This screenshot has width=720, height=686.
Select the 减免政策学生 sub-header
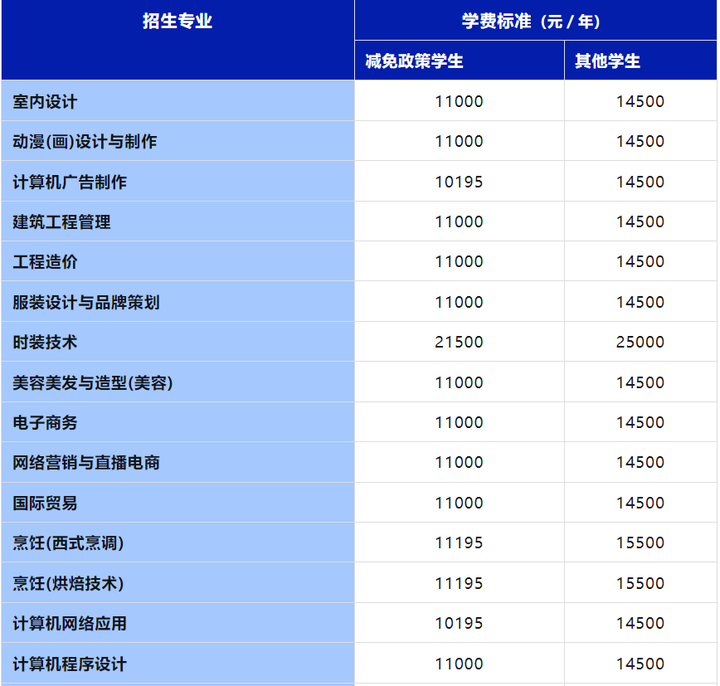[x=415, y=61]
